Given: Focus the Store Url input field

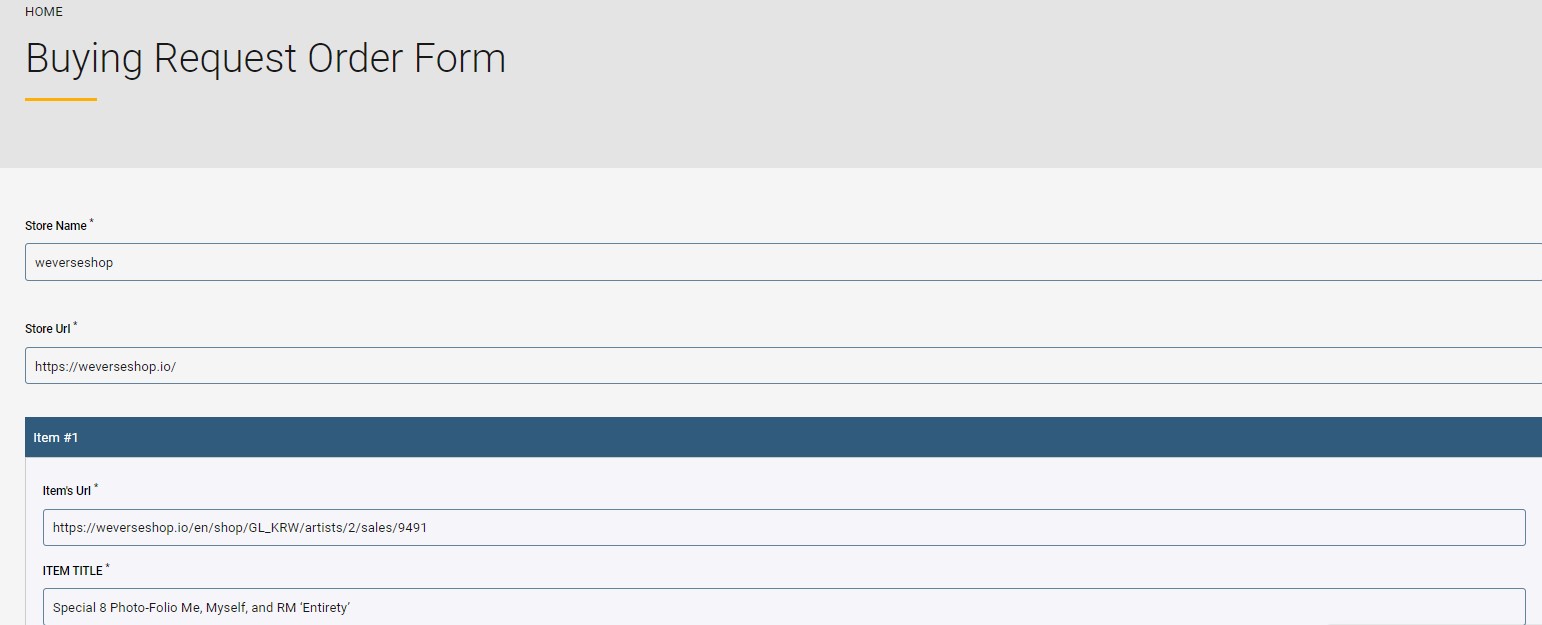Looking at the screenshot, I should pos(780,366).
